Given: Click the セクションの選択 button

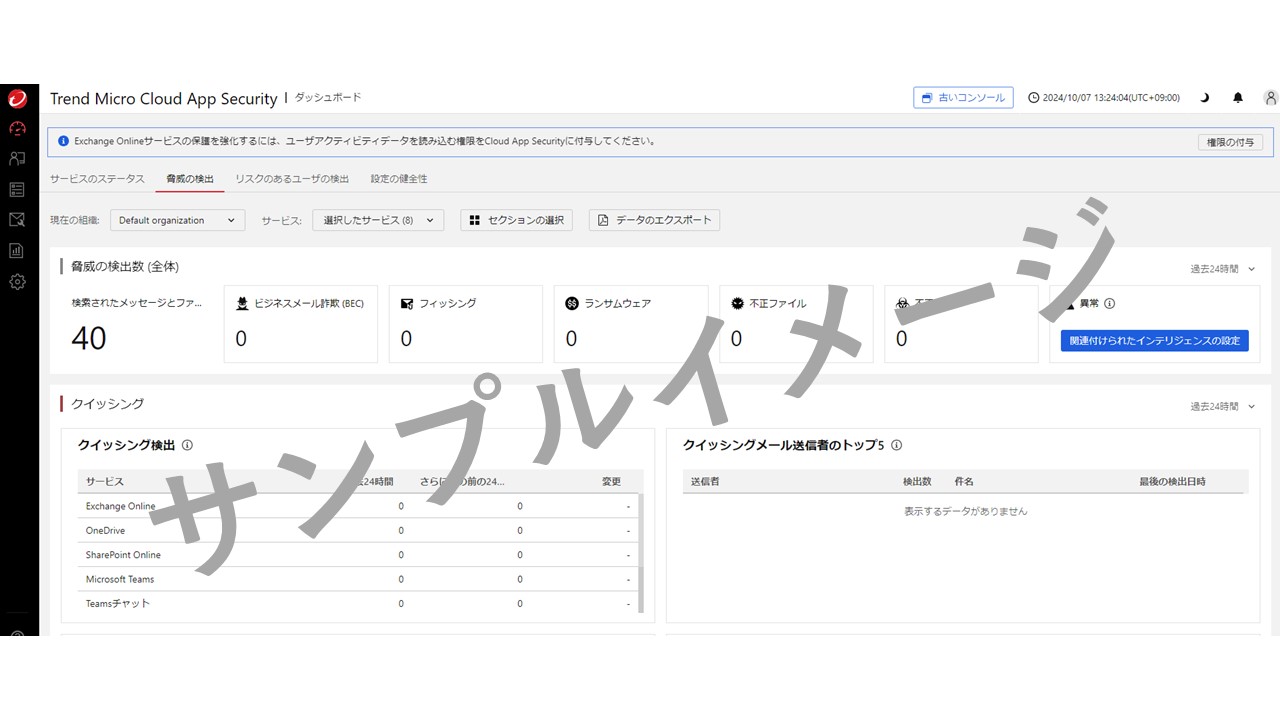Looking at the screenshot, I should pos(516,220).
